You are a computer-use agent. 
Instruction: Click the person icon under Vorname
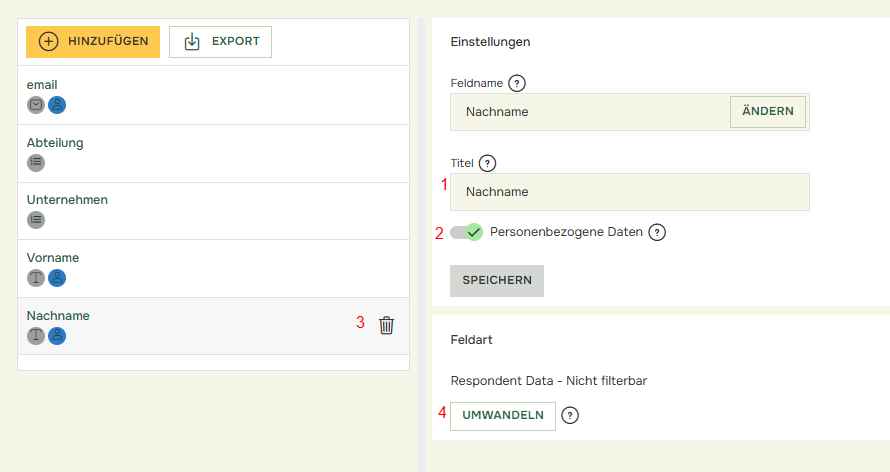point(57,278)
